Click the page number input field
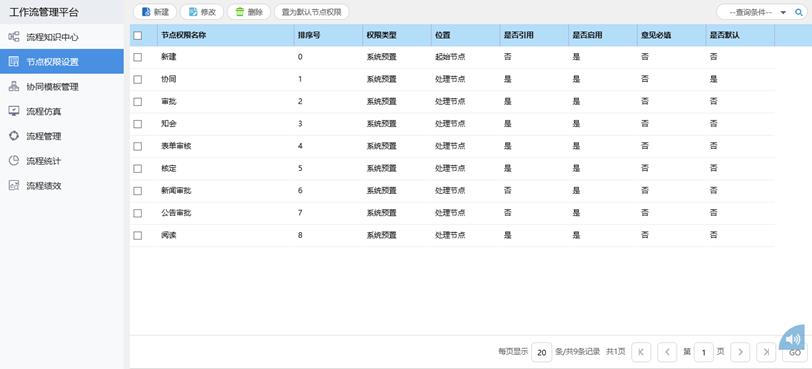Viewport: 812px width, 369px height. click(x=703, y=352)
